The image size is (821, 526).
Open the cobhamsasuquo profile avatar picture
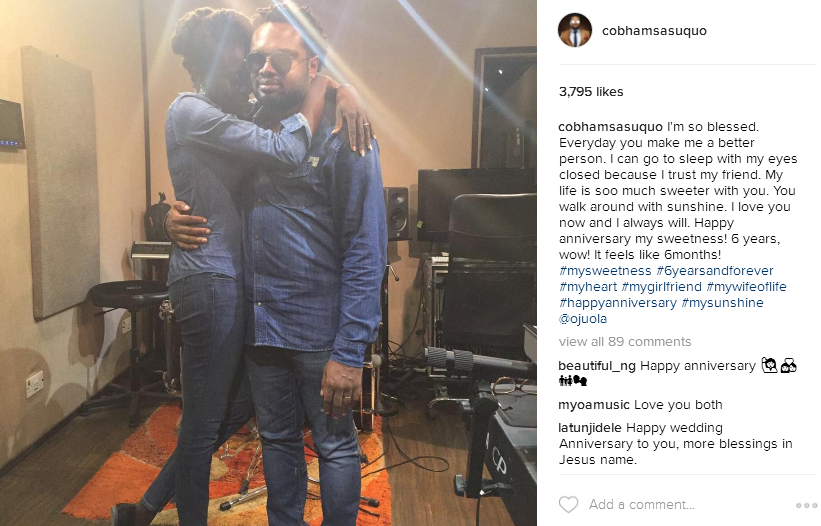coord(575,30)
